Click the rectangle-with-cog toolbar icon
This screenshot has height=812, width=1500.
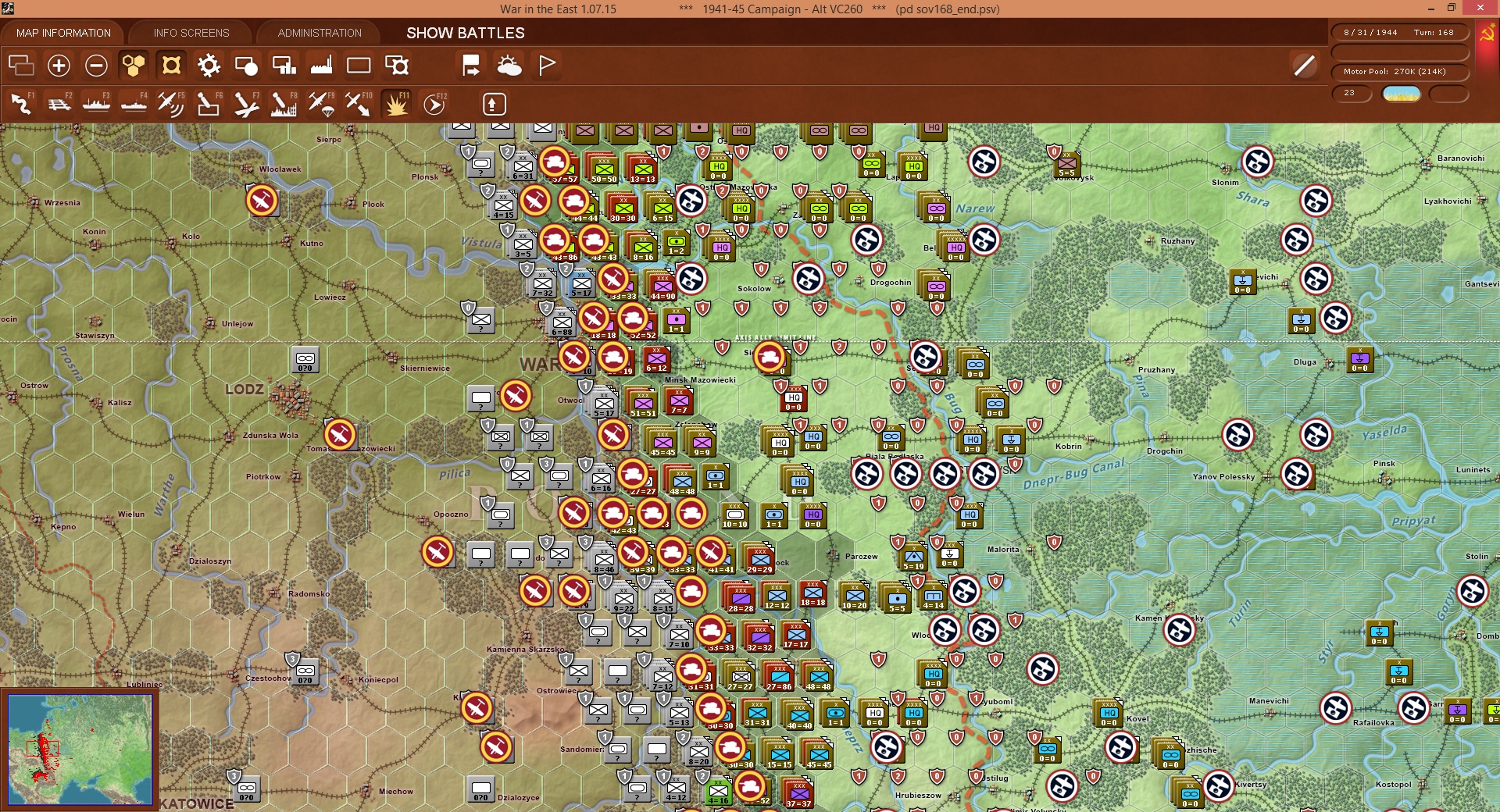tap(397, 66)
